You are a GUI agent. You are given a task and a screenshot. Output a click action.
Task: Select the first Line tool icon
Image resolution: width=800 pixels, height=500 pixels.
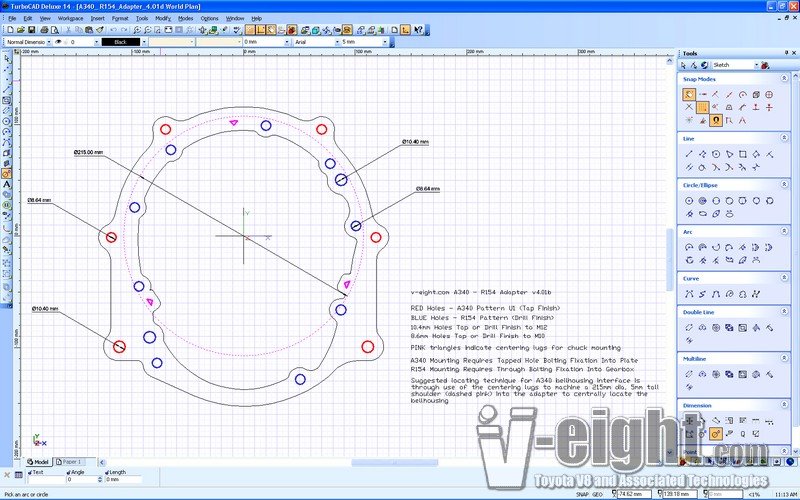689,154
